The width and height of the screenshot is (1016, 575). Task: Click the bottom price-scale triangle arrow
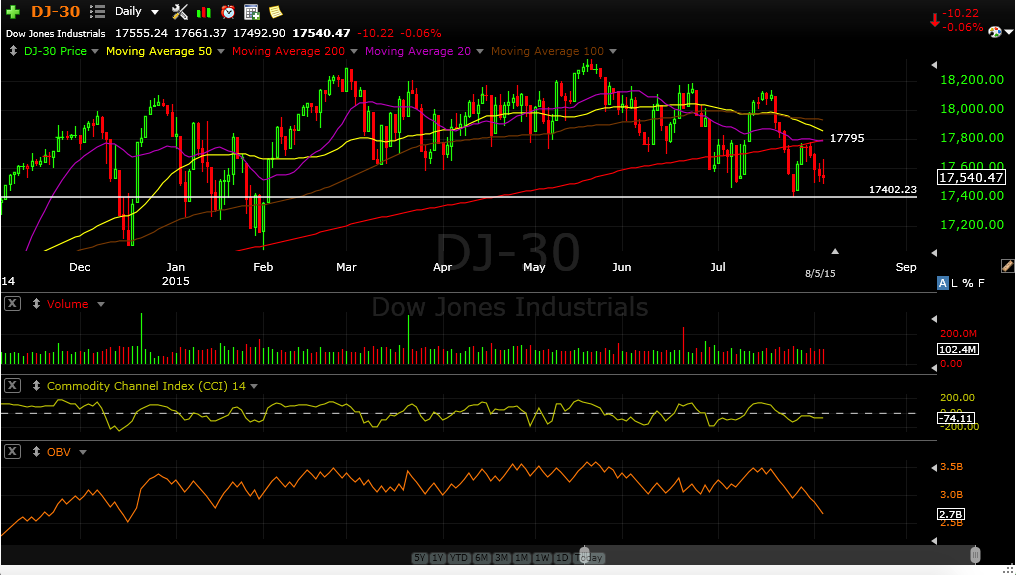934,253
